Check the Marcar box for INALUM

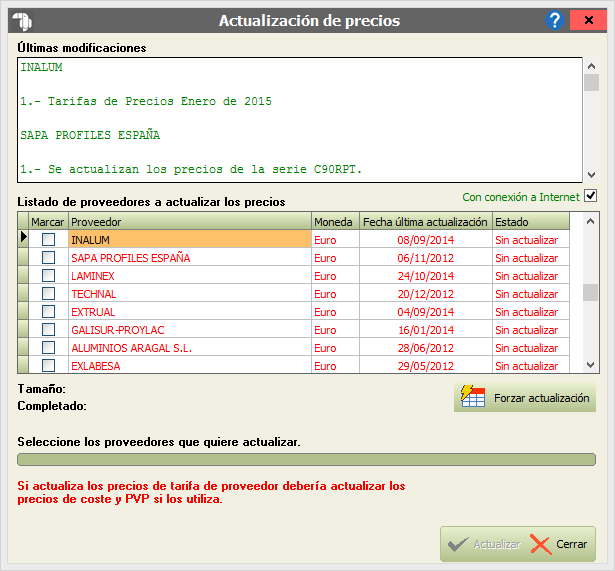pyautogui.click(x=48, y=240)
